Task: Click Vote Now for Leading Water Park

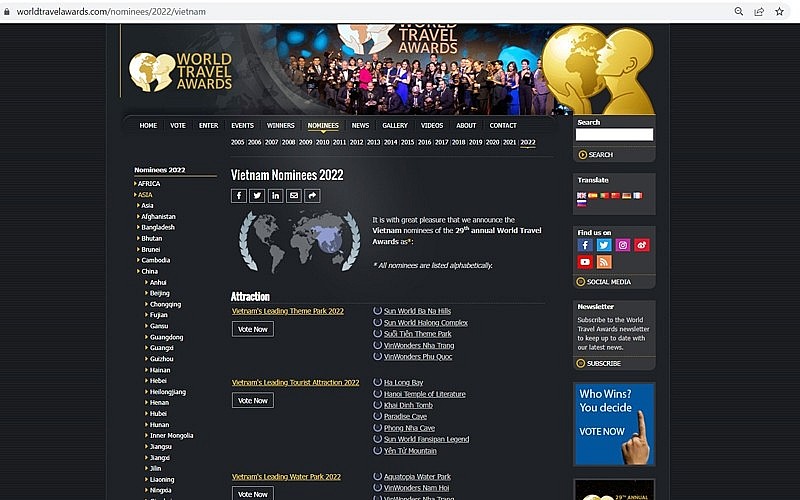Action: tap(253, 494)
